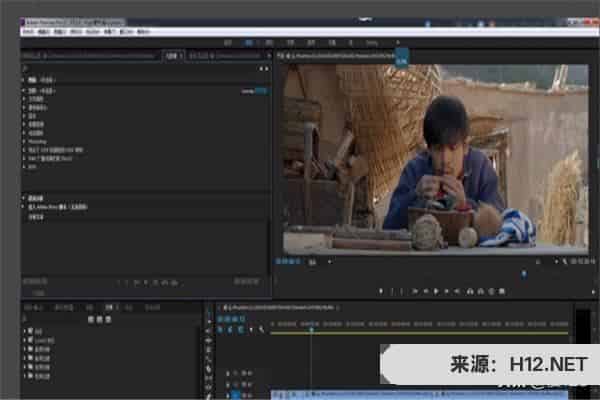600x400 pixels.
Task: Click Mark In button in Program monitor
Action: tap(392, 292)
